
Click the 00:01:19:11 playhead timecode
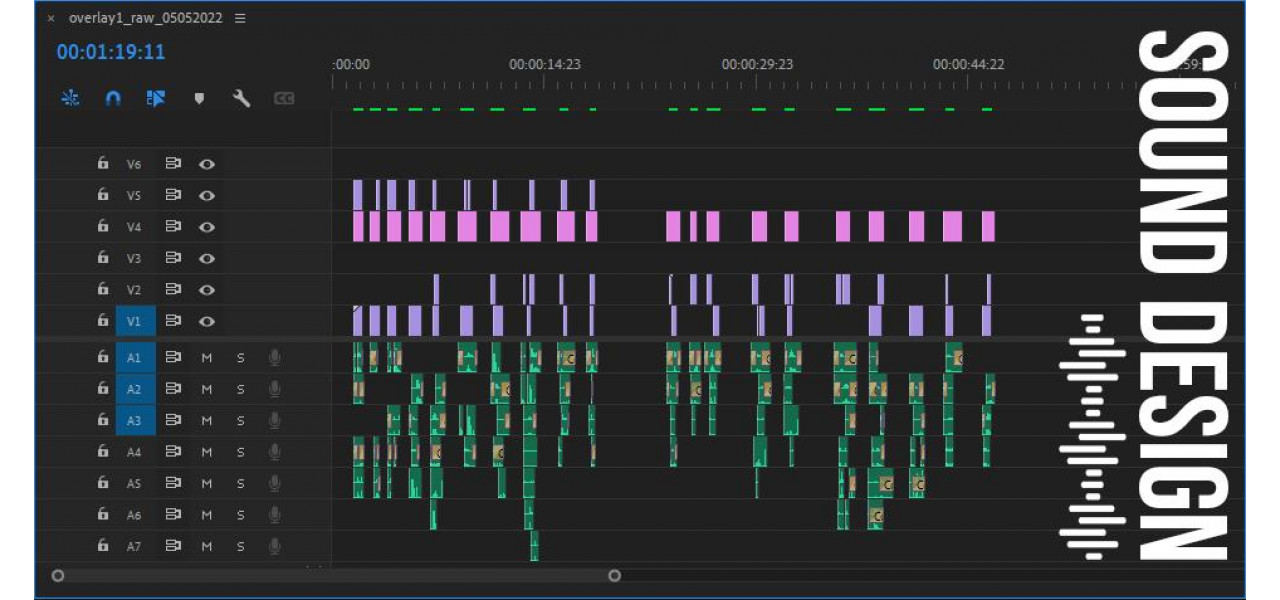111,52
